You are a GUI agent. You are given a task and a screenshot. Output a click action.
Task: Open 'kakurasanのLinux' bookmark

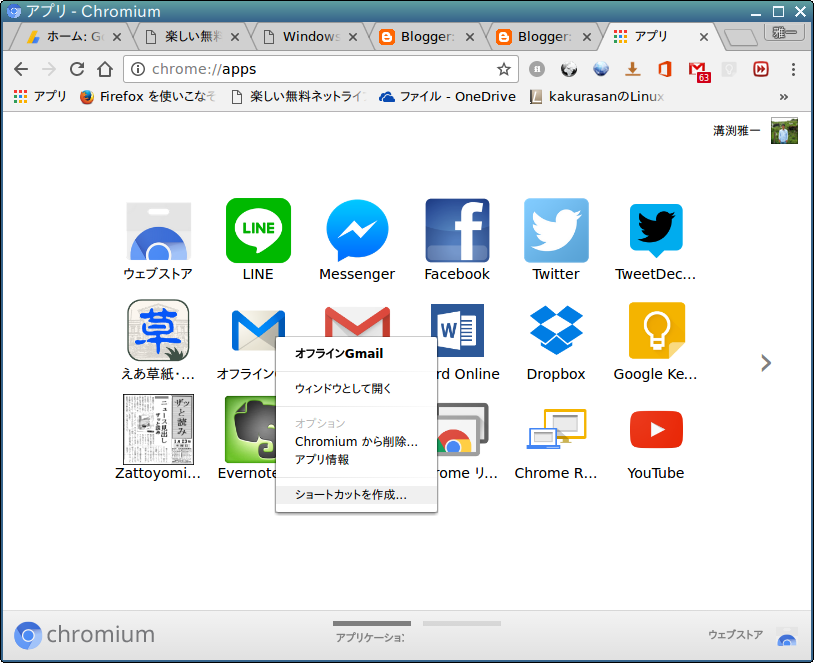pos(597,97)
